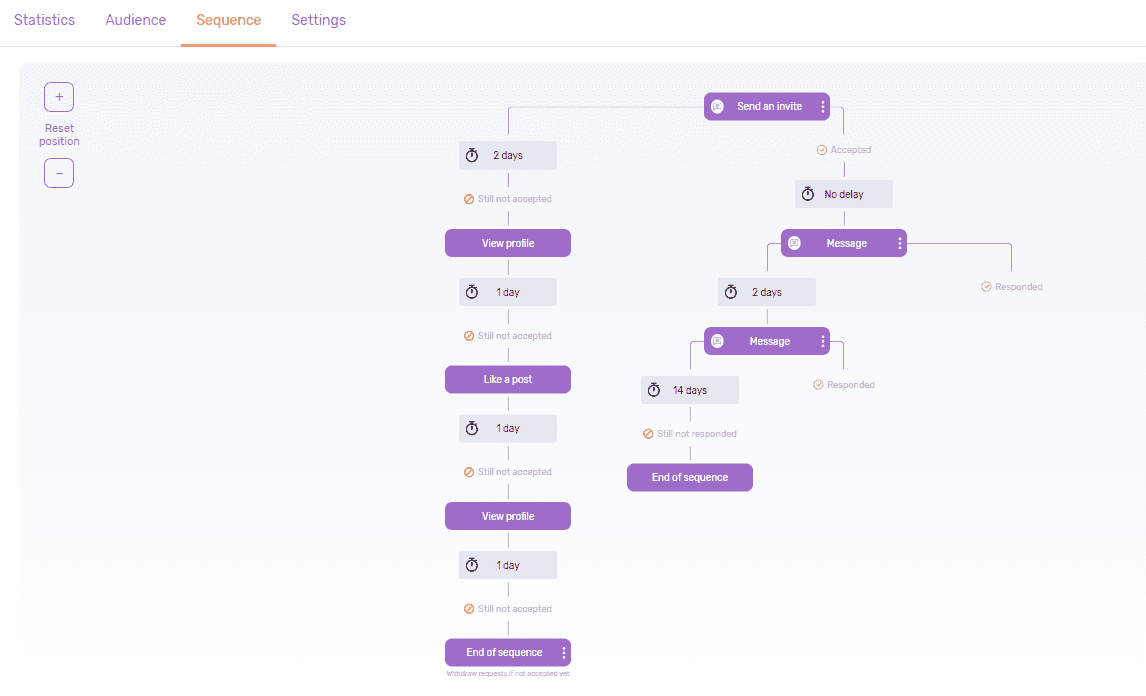Click the Still not responded condition label
Screen dimensions: 1146x696
(x=697, y=434)
